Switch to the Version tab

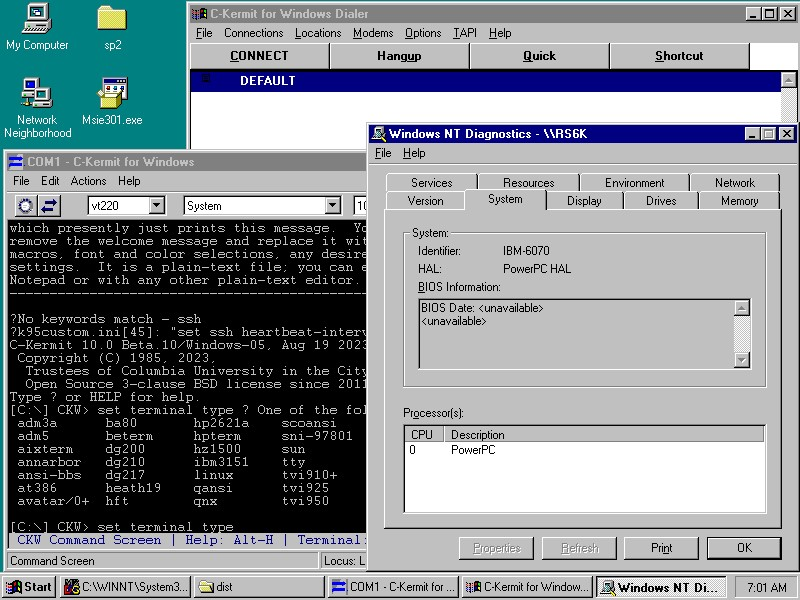[x=426, y=201]
